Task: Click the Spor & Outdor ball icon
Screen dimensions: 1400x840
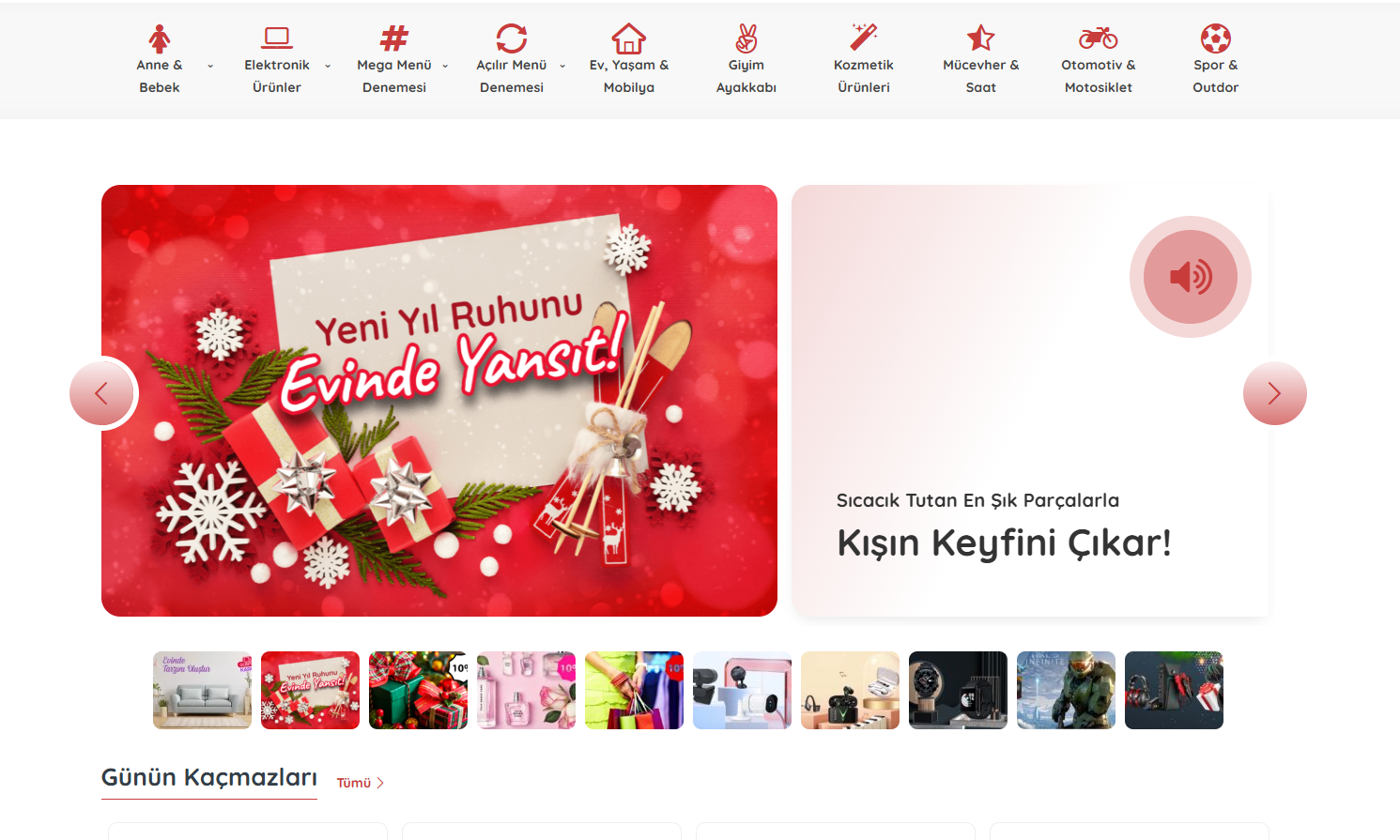Action: click(x=1216, y=38)
